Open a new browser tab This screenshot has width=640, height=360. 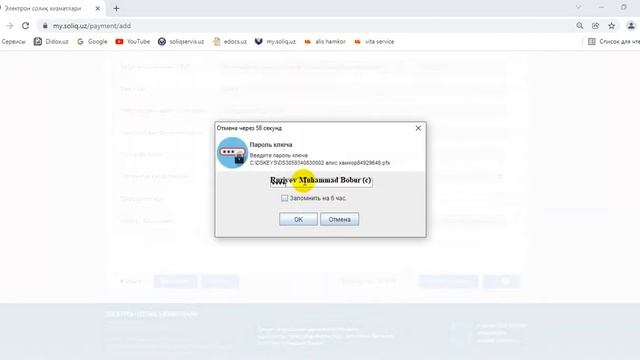tap(116, 8)
